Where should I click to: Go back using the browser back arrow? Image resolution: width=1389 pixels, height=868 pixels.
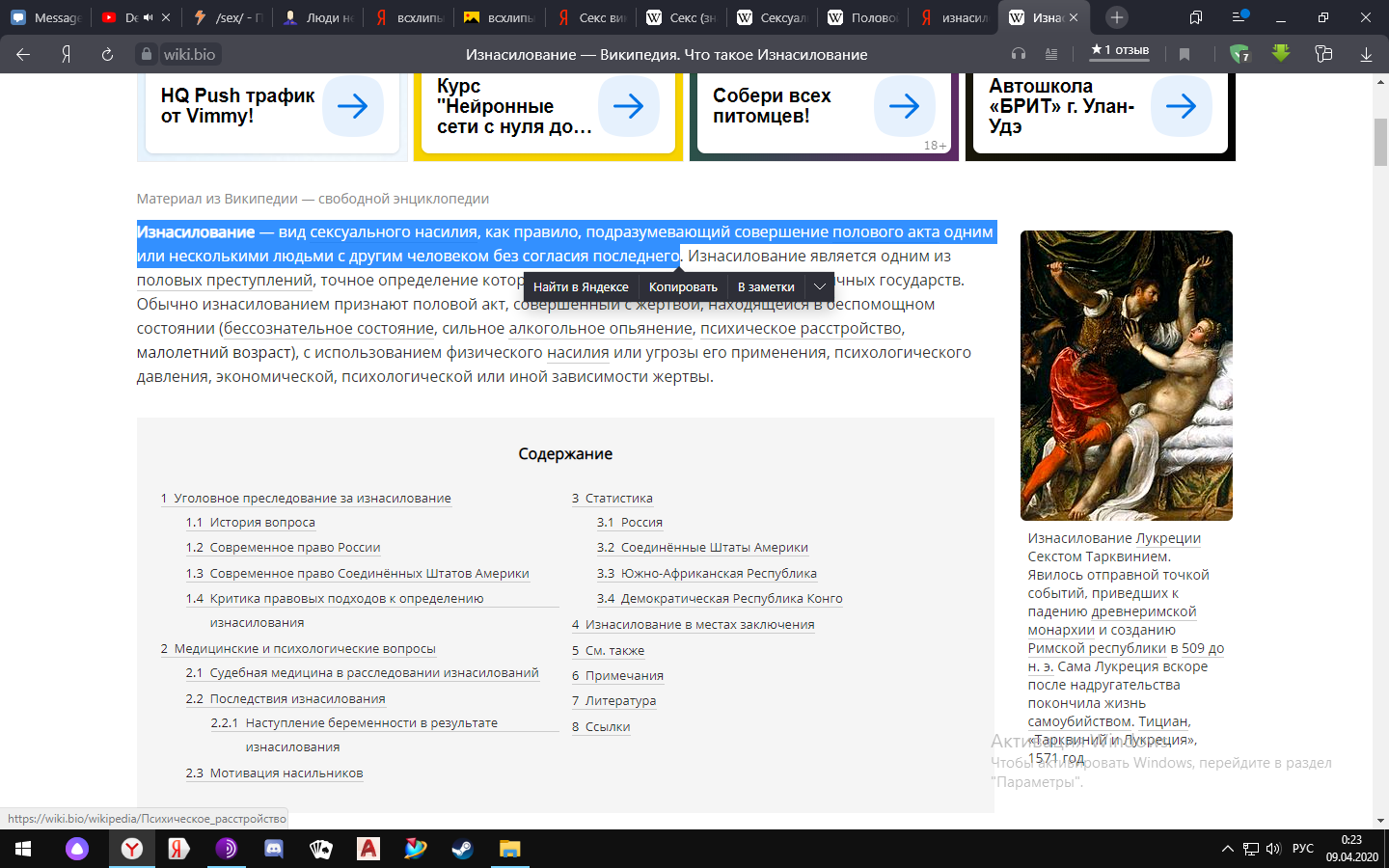23,55
